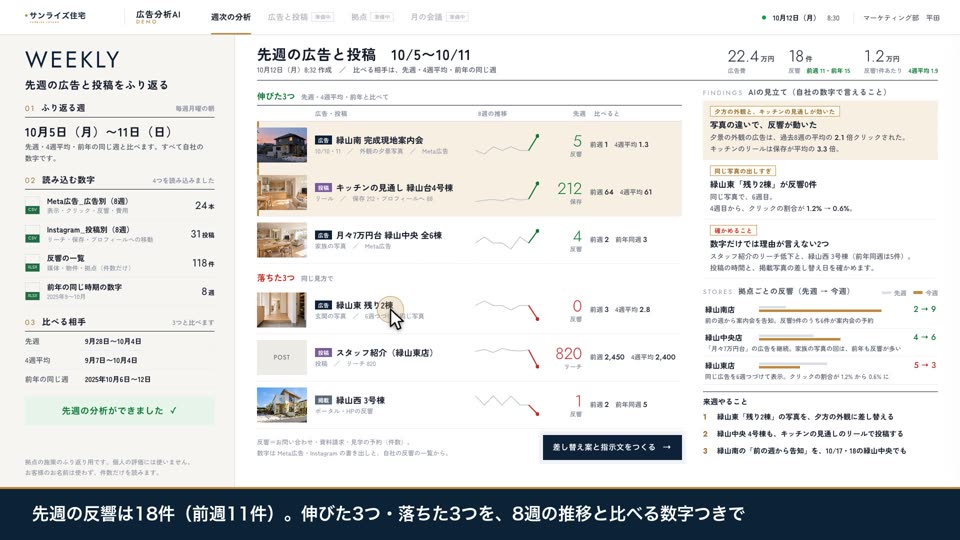Click 写真の違いで、反響が動いた heading
The width and height of the screenshot is (960, 540).
coord(763,125)
